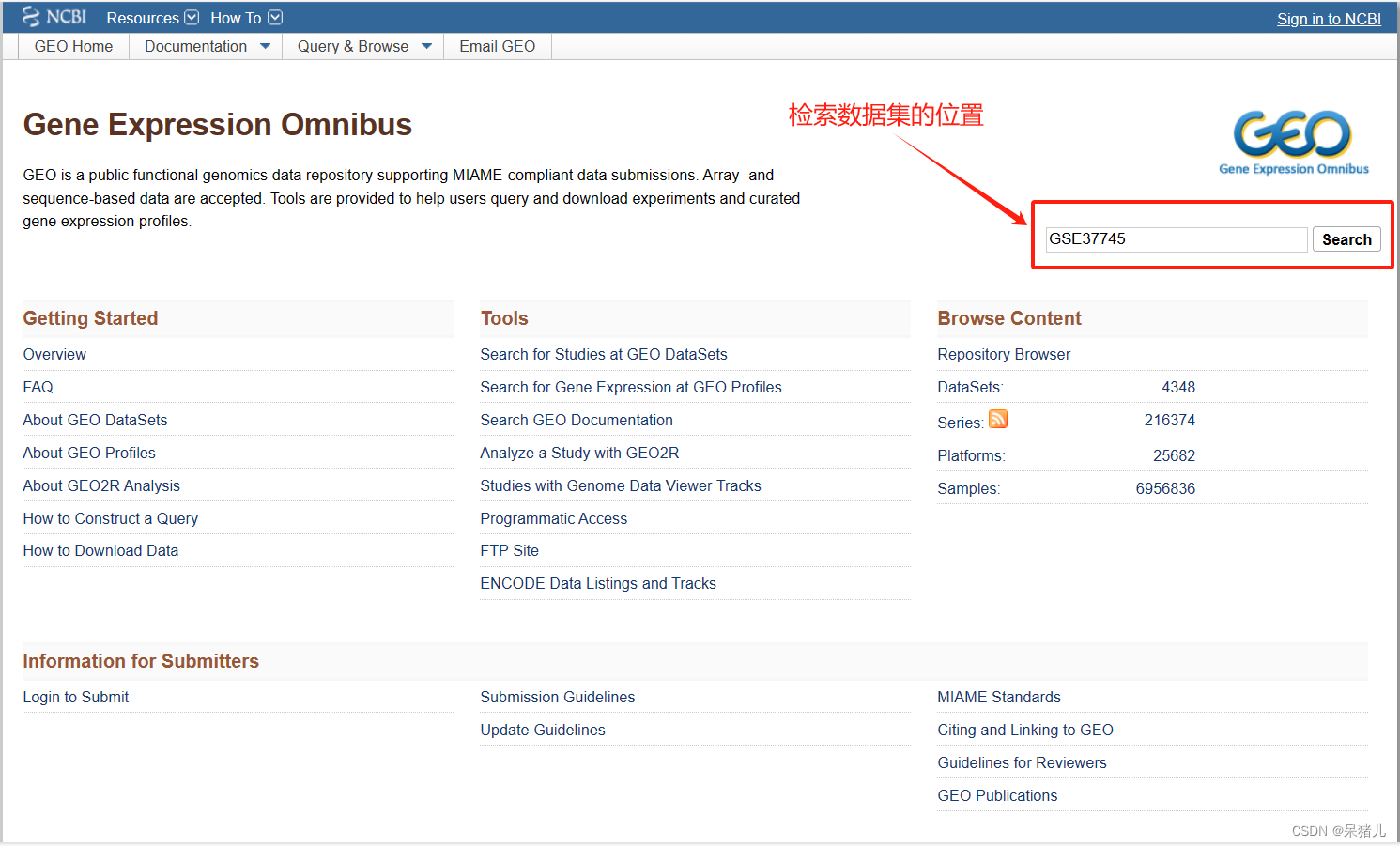Open GEO Publications link

[997, 795]
